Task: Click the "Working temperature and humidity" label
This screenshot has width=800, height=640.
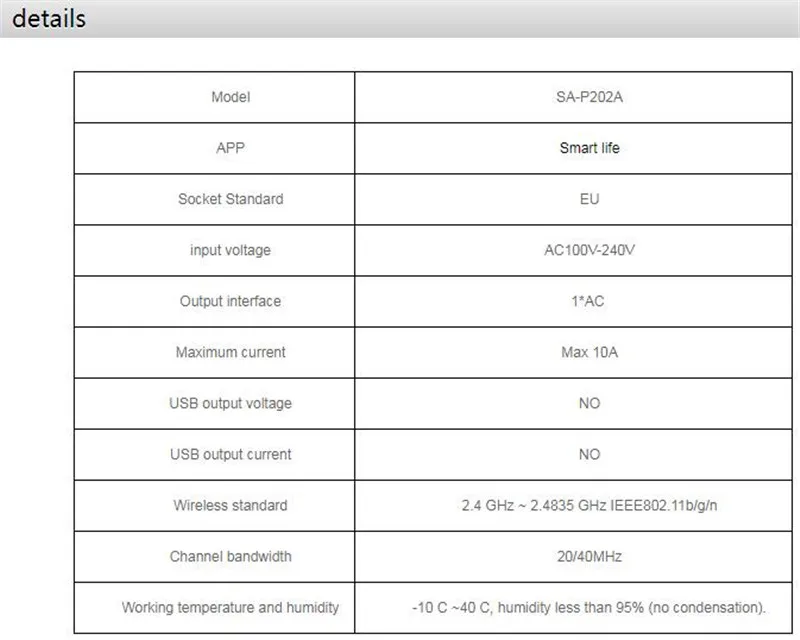Action: click(x=230, y=607)
